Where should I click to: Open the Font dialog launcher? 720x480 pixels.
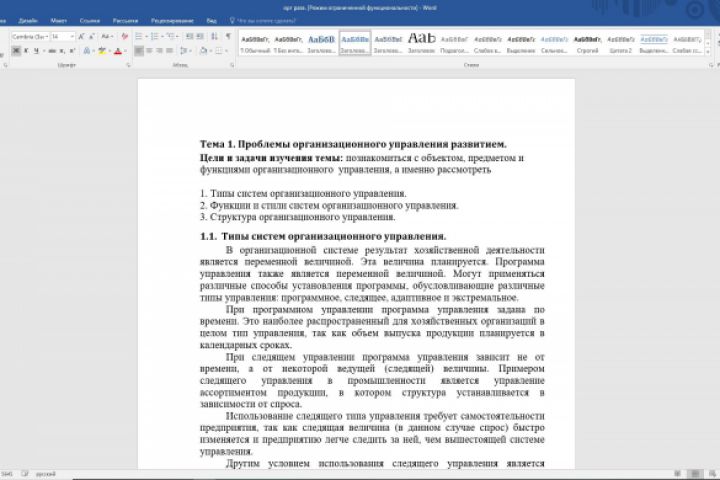pyautogui.click(x=128, y=65)
